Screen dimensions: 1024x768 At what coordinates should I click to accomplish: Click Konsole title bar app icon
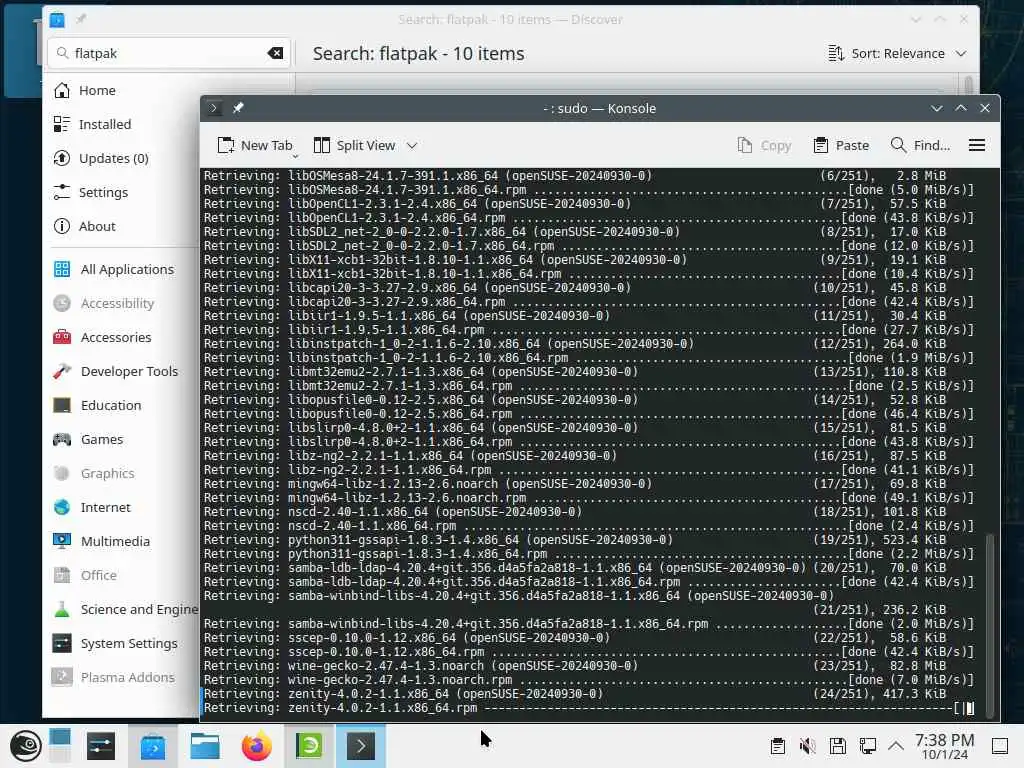pos(214,108)
